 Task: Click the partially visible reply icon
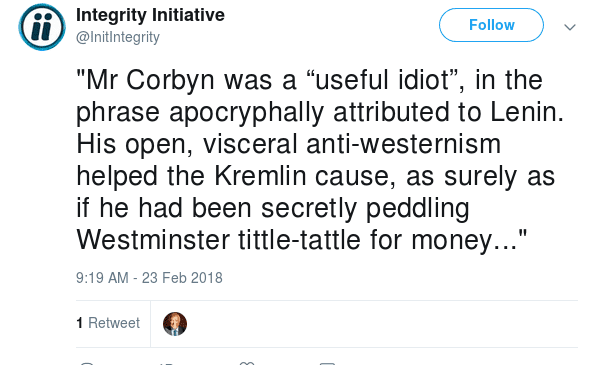click(x=87, y=363)
